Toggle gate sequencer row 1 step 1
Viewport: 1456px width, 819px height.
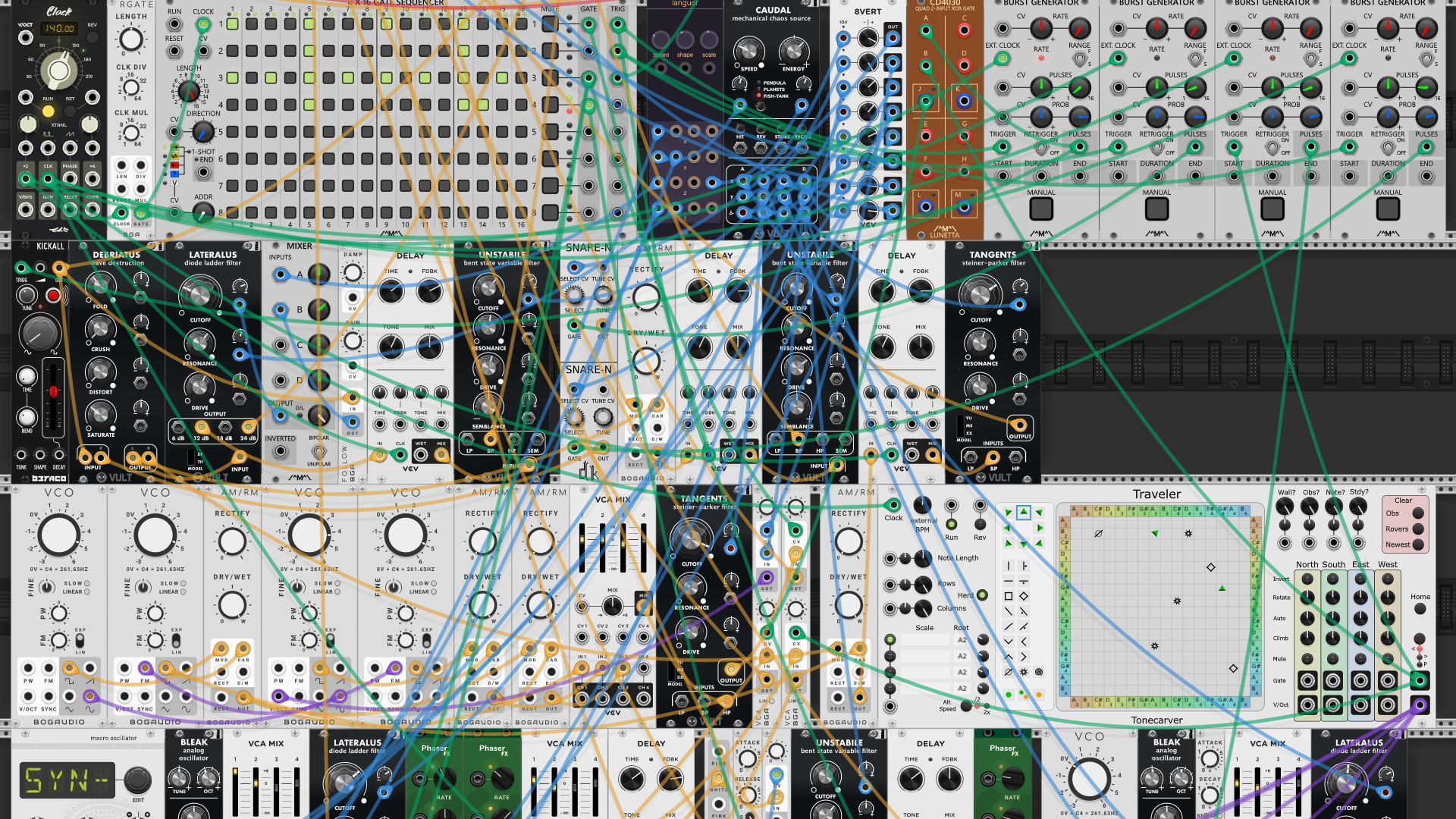tap(232, 24)
